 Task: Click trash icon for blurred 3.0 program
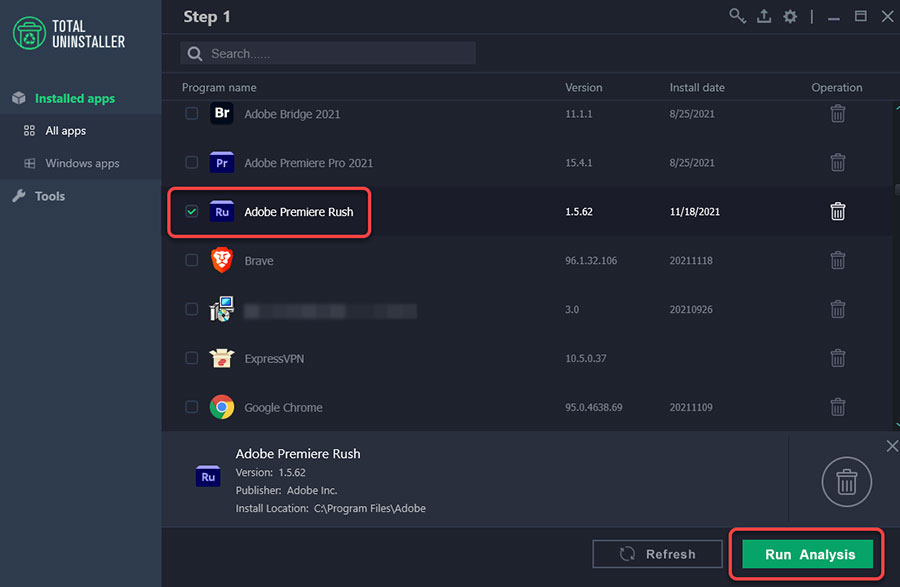pyautogui.click(x=837, y=309)
